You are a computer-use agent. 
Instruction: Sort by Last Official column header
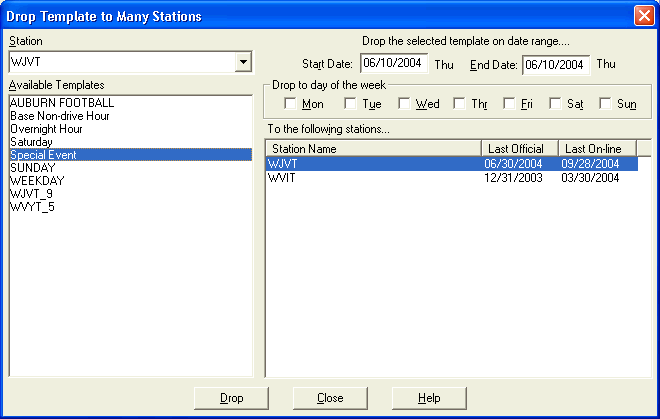click(518, 149)
